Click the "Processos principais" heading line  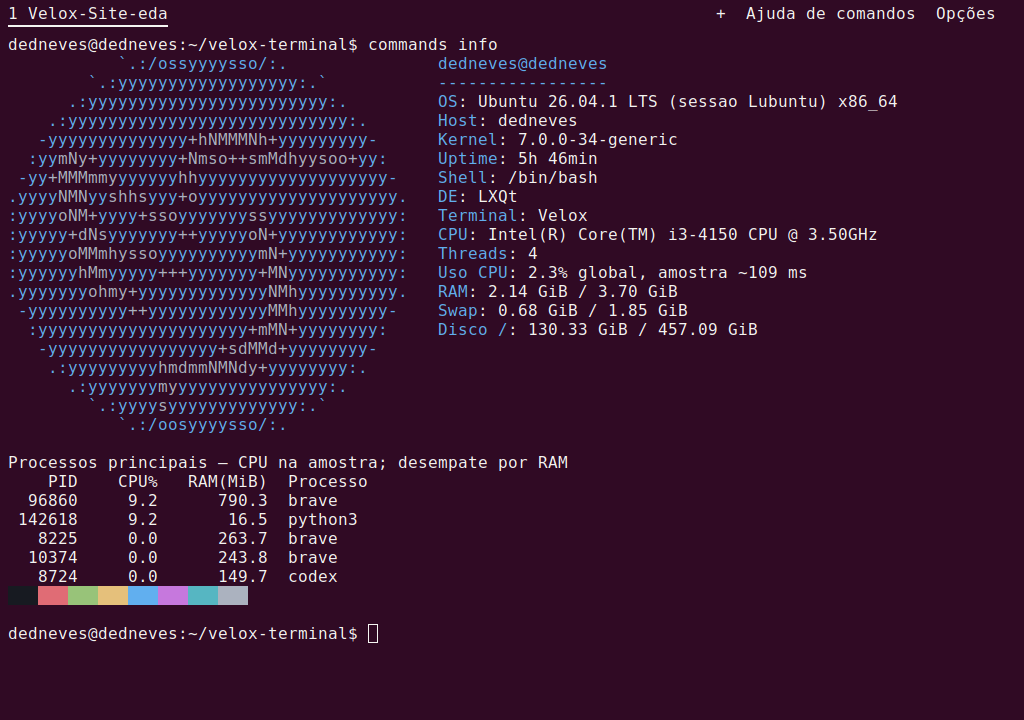(288, 463)
